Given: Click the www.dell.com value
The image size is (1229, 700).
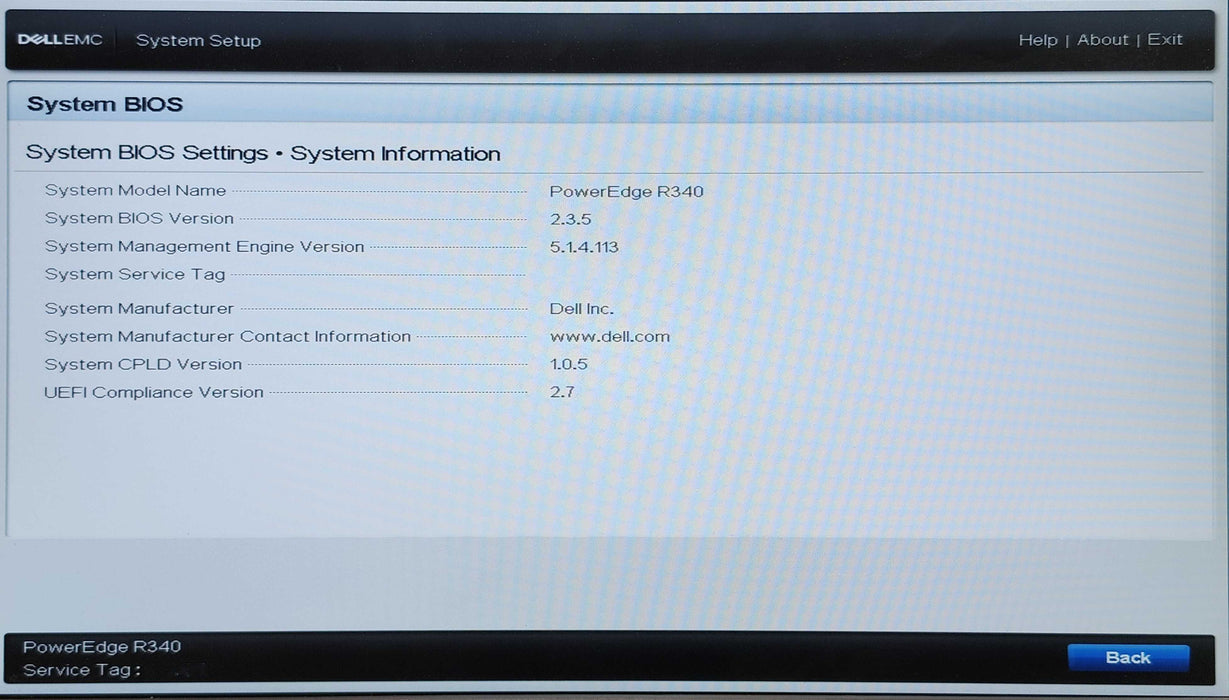Looking at the screenshot, I should 610,337.
